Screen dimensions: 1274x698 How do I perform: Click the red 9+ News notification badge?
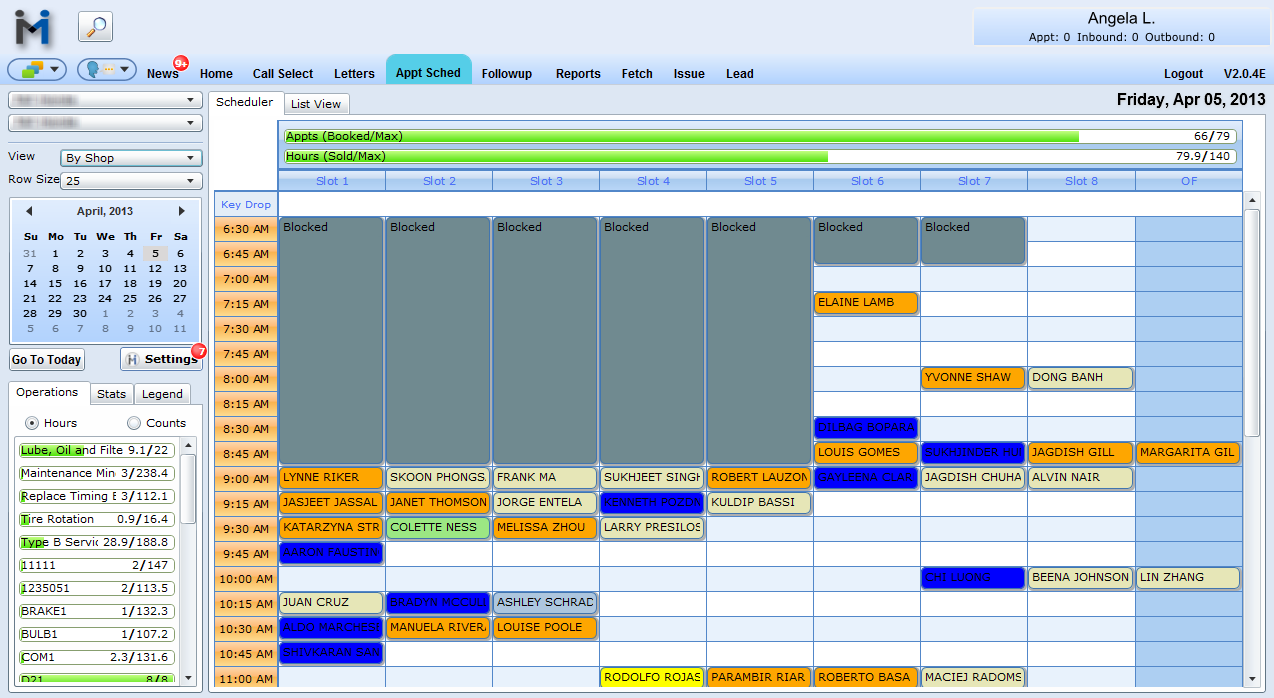pyautogui.click(x=181, y=64)
